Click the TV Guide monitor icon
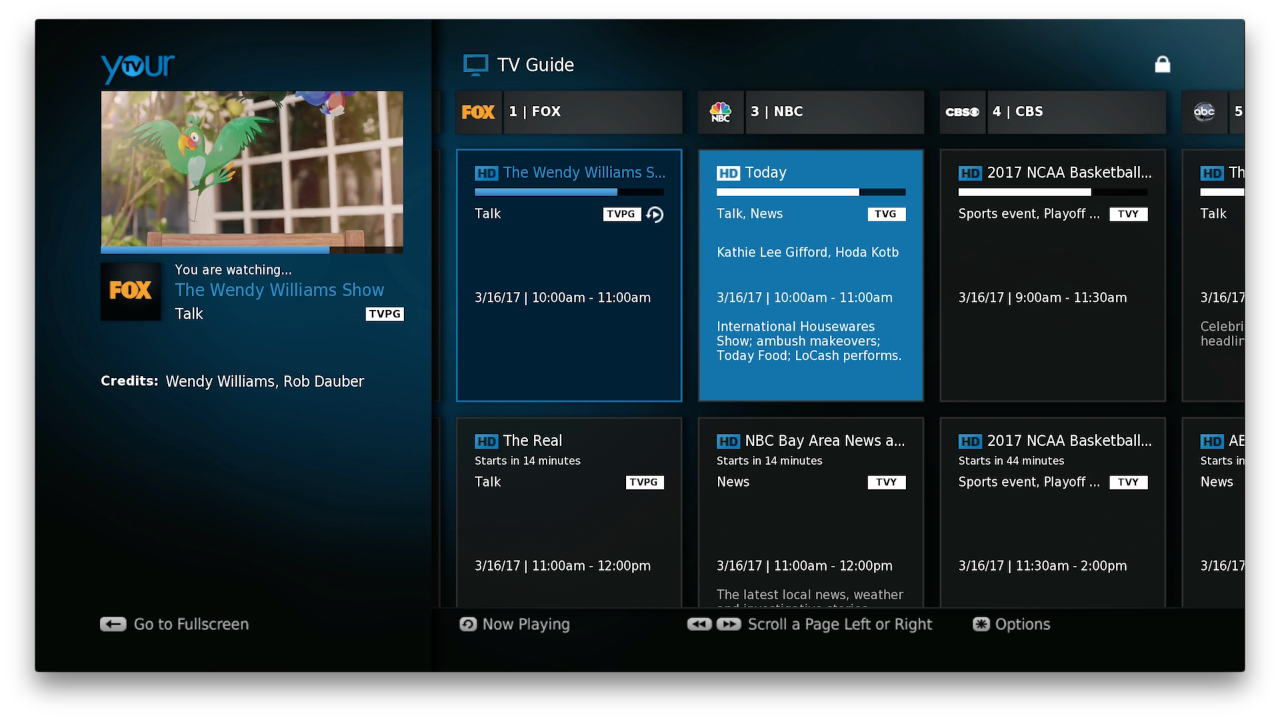 pos(474,64)
